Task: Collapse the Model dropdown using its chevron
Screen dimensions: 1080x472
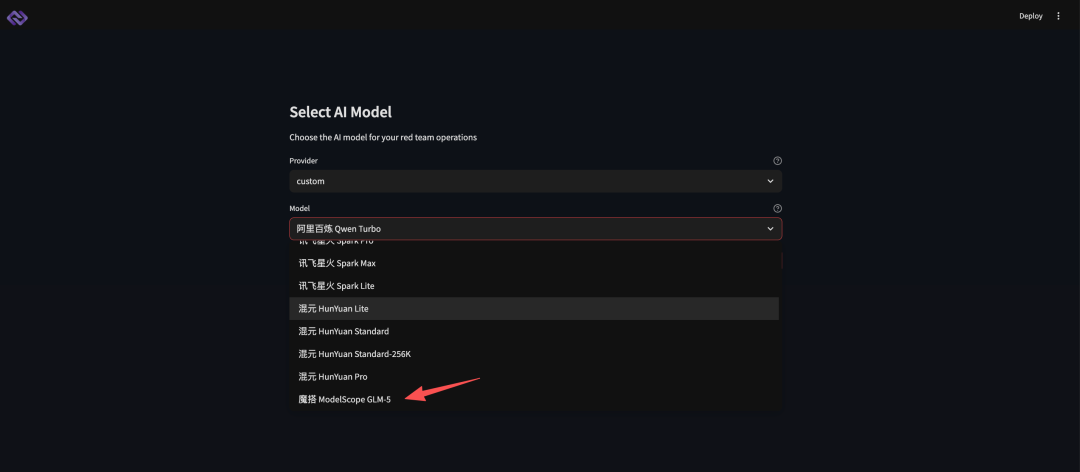Action: pyautogui.click(x=770, y=229)
